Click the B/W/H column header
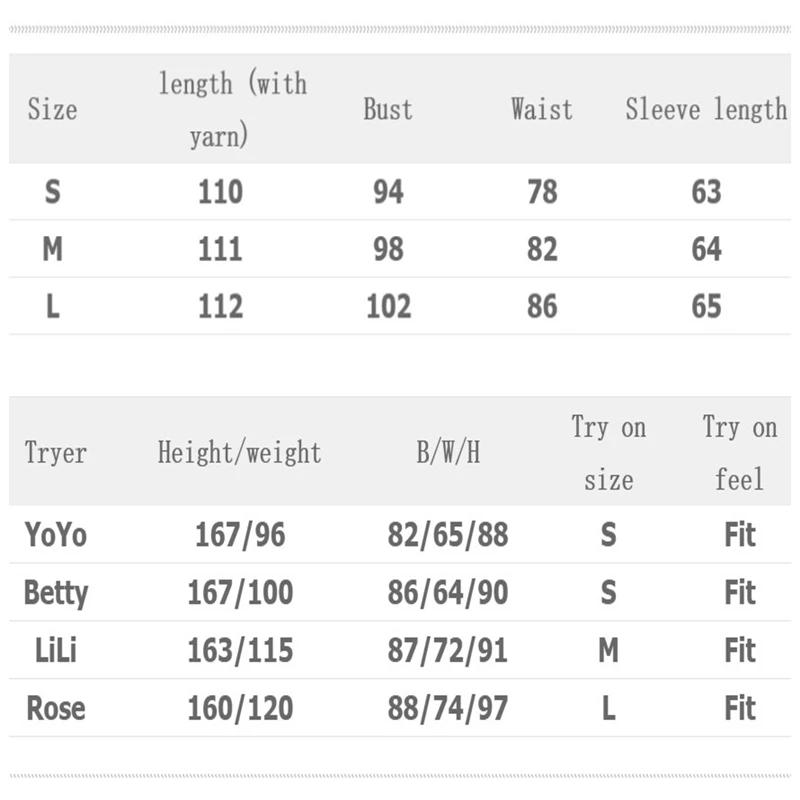This screenshot has width=800, height=800. click(448, 453)
